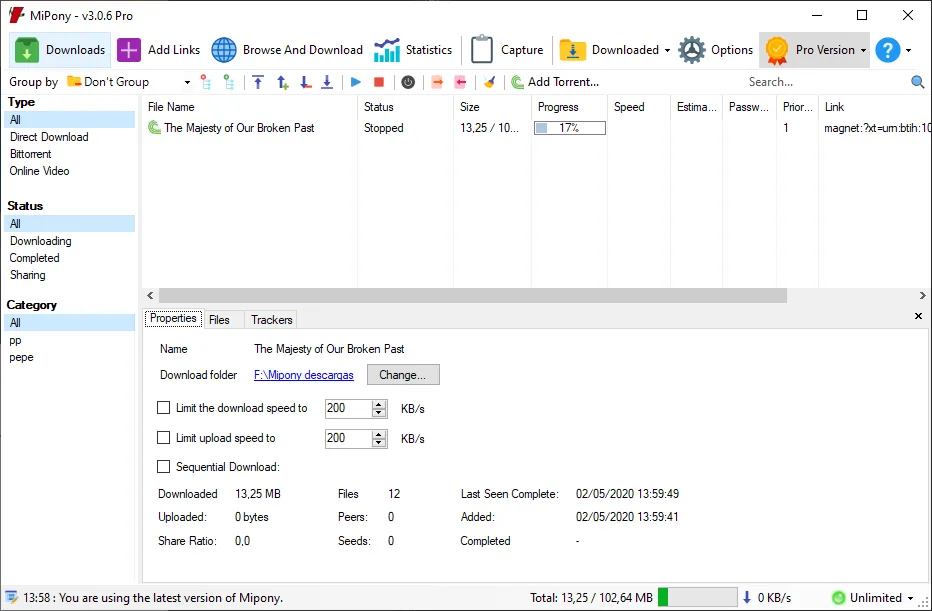932x611 pixels.
Task: Click the 17% progress bar
Action: [x=569, y=128]
